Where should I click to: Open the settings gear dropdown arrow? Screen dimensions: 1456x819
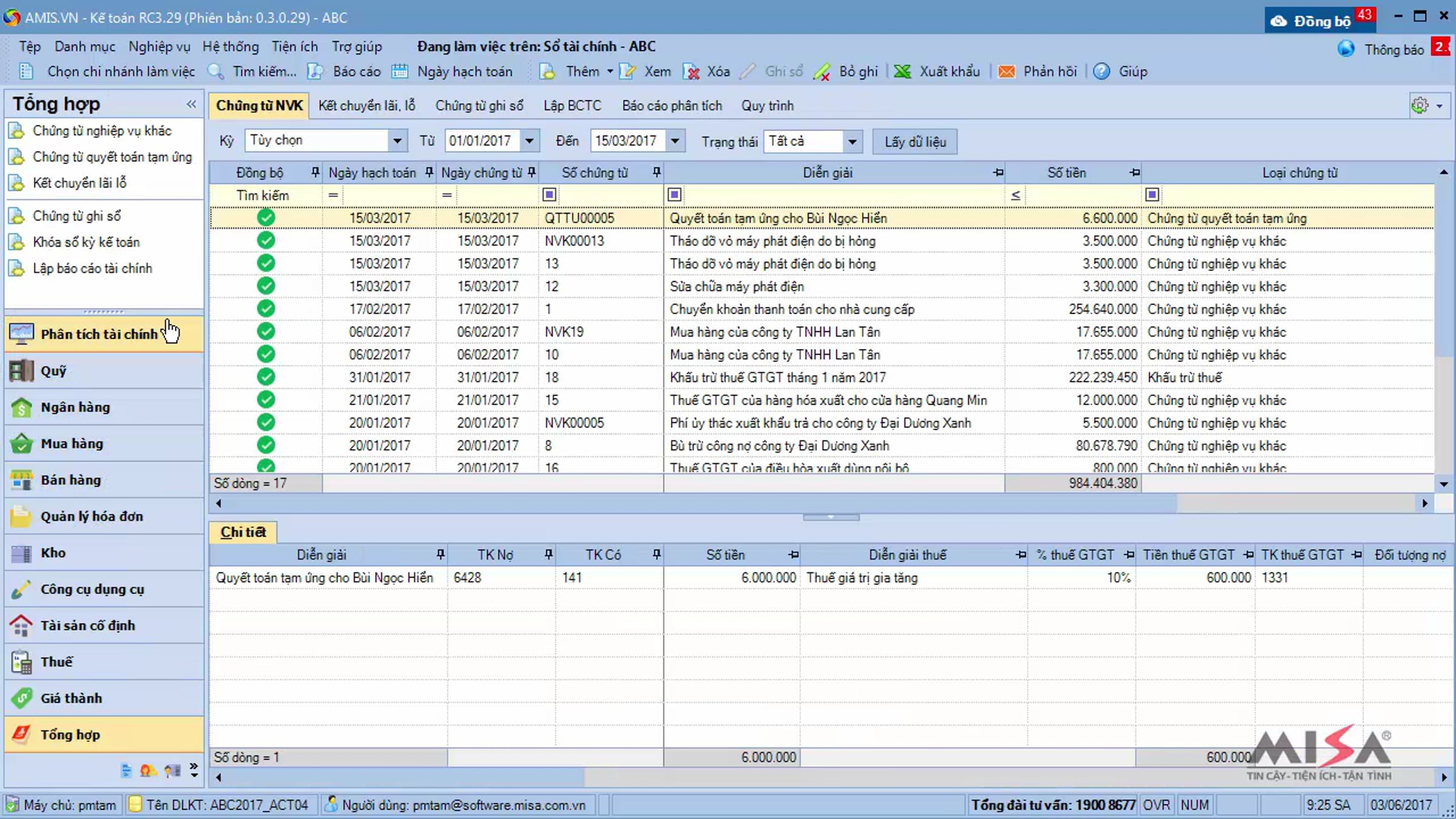[x=1440, y=106]
